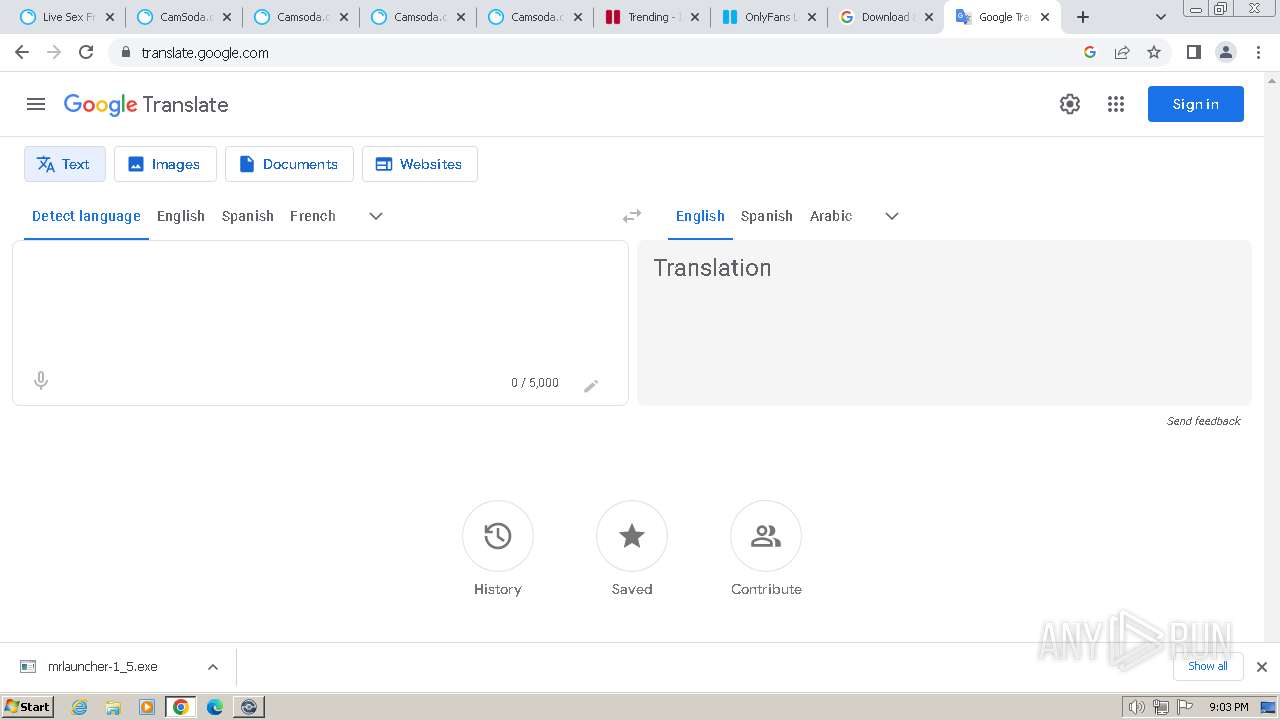Open Action Center flag icon in system tray
This screenshot has height=720, width=1280.
[1183, 707]
